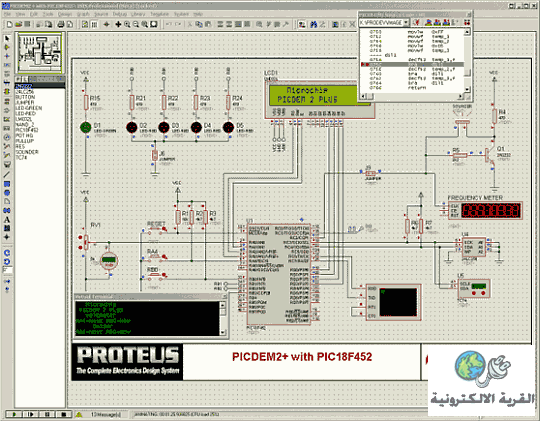Click the Step Over icon in source window
This screenshot has width=540, height=421.
coord(428,23)
